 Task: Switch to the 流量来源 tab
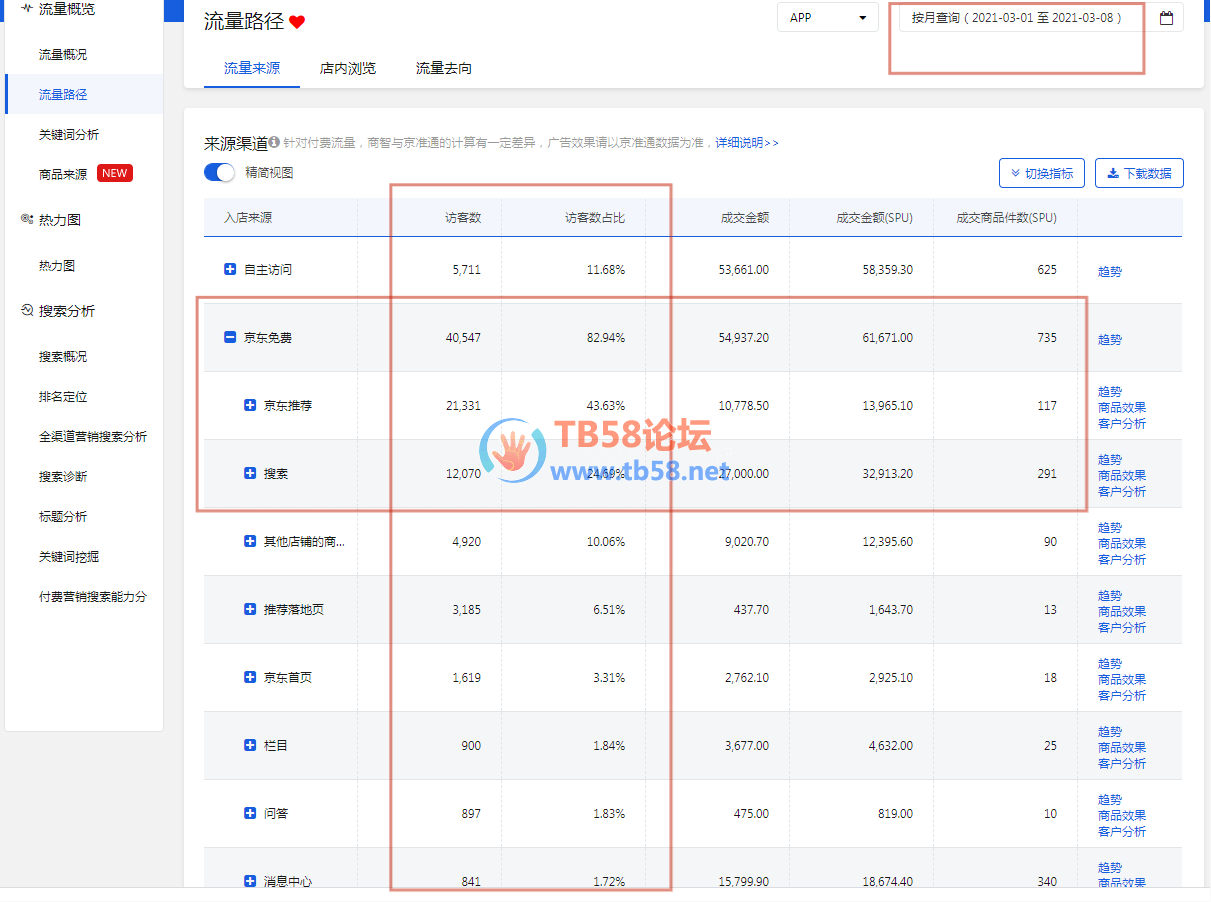[x=252, y=68]
